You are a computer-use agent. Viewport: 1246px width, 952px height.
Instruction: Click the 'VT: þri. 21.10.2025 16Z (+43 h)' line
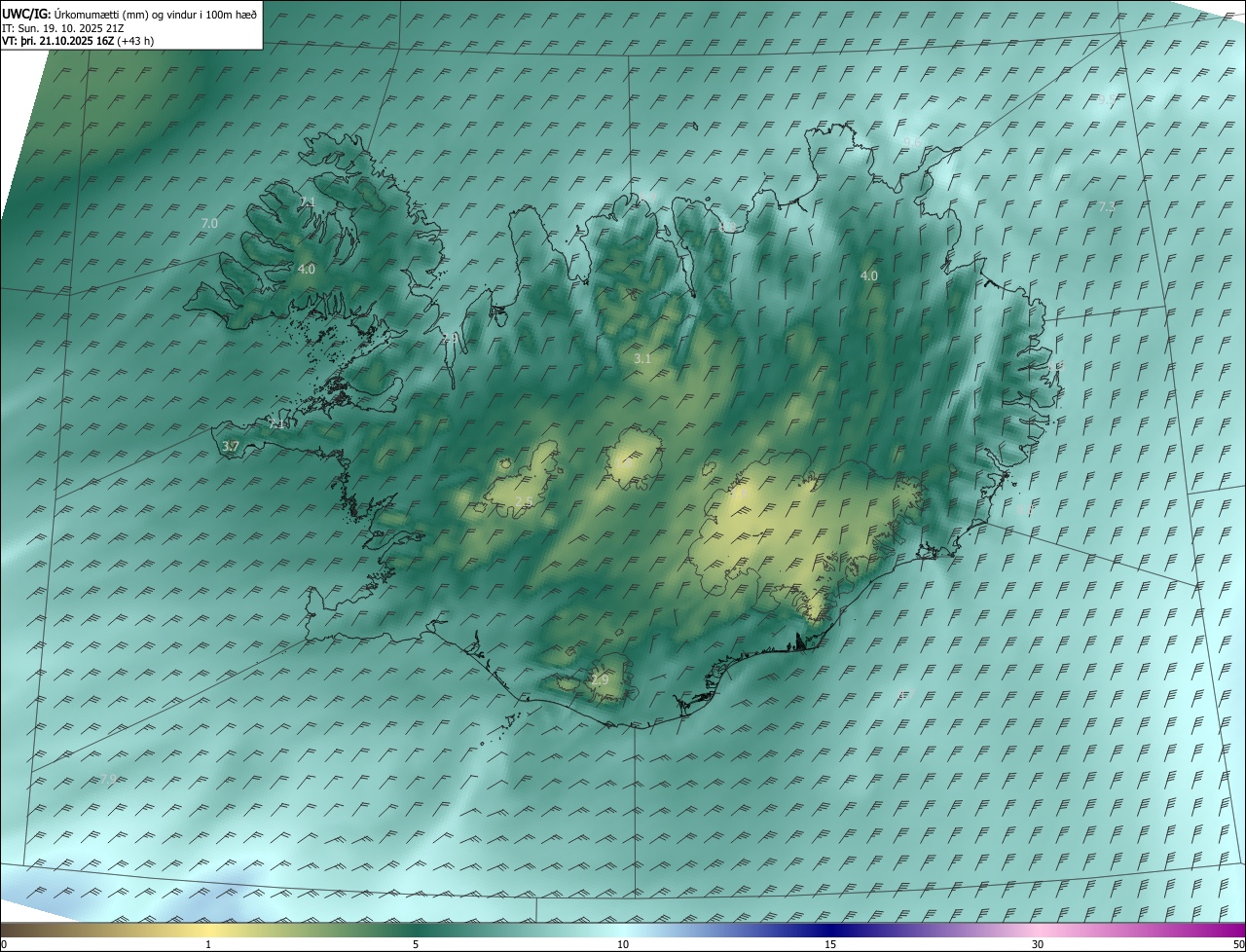tap(78, 41)
